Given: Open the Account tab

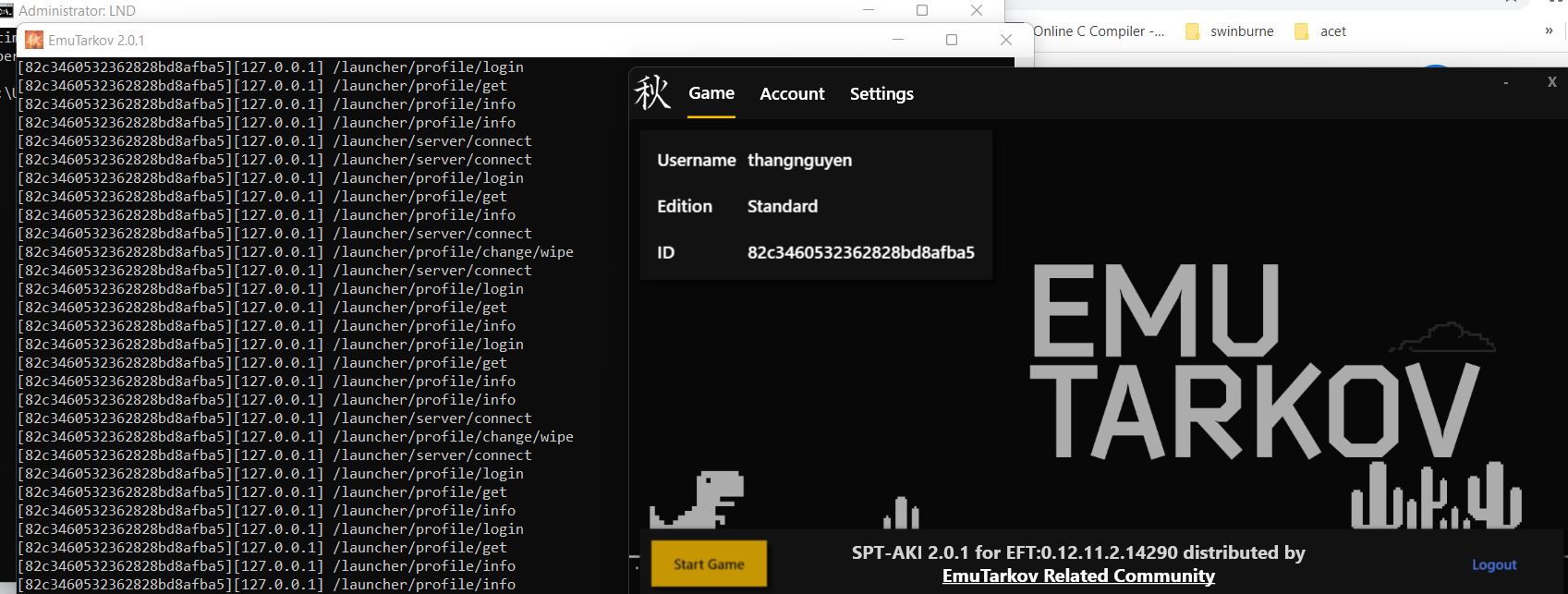Looking at the screenshot, I should click(x=792, y=94).
